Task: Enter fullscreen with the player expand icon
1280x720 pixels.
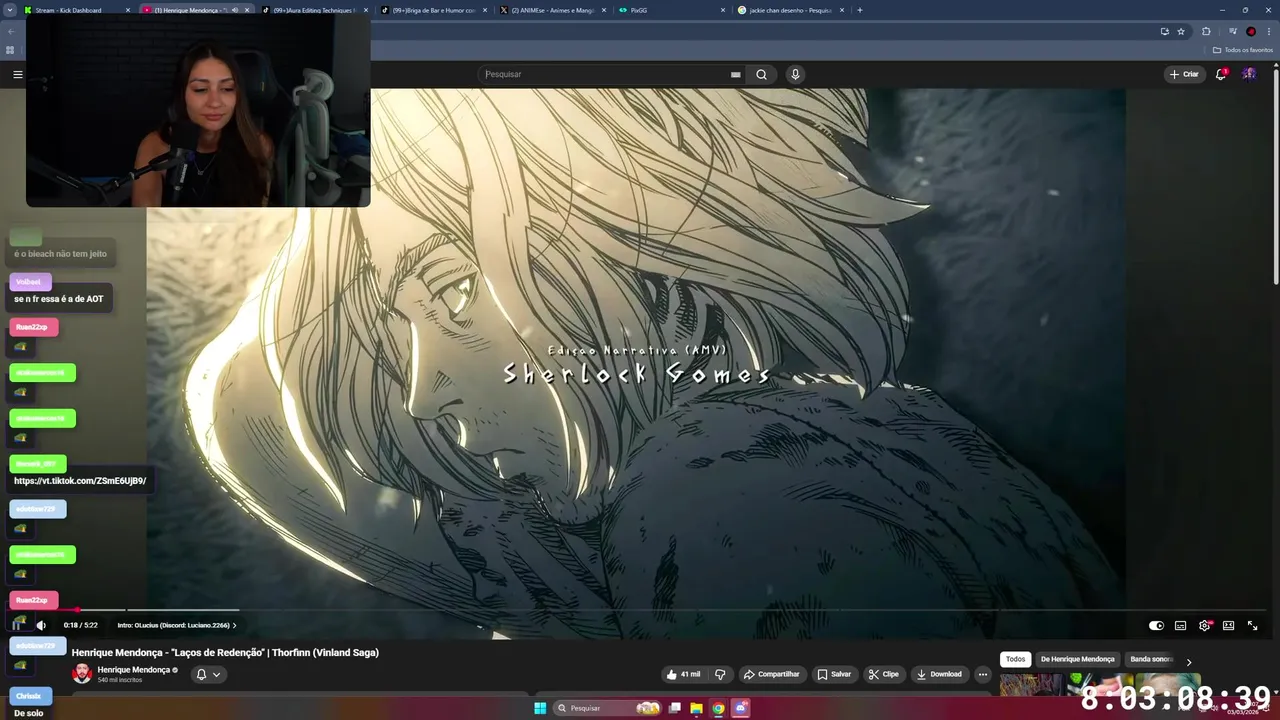Action: click(1252, 625)
